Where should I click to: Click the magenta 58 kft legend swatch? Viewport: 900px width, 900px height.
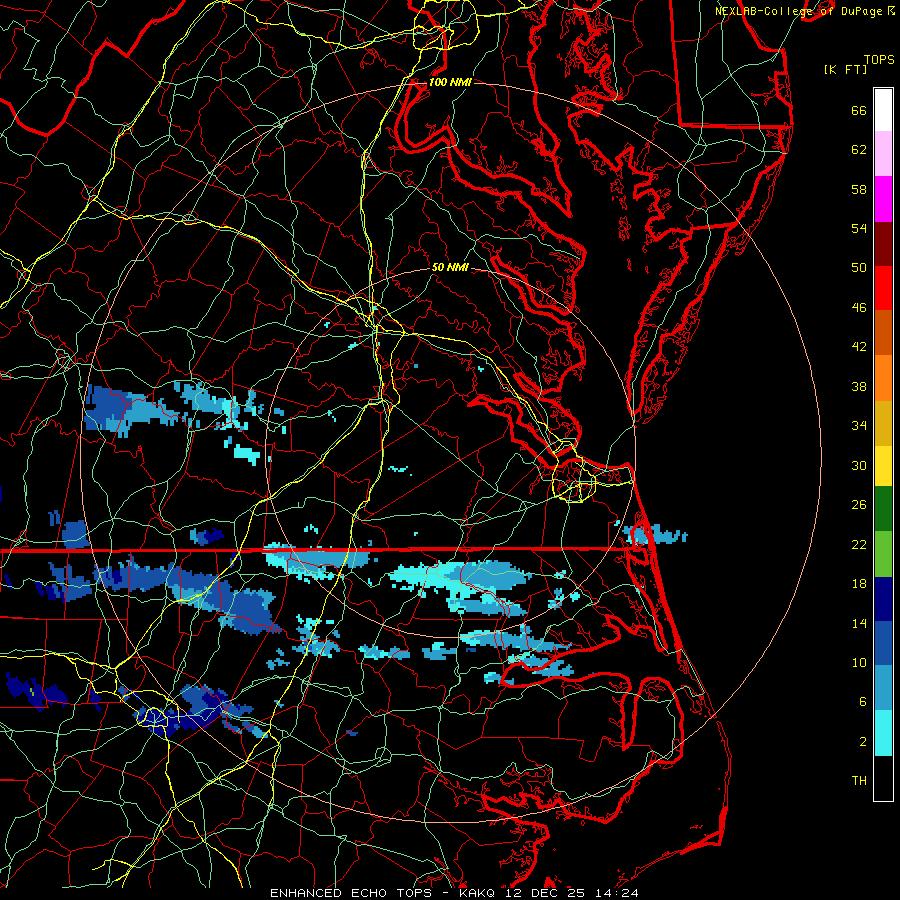[883, 199]
